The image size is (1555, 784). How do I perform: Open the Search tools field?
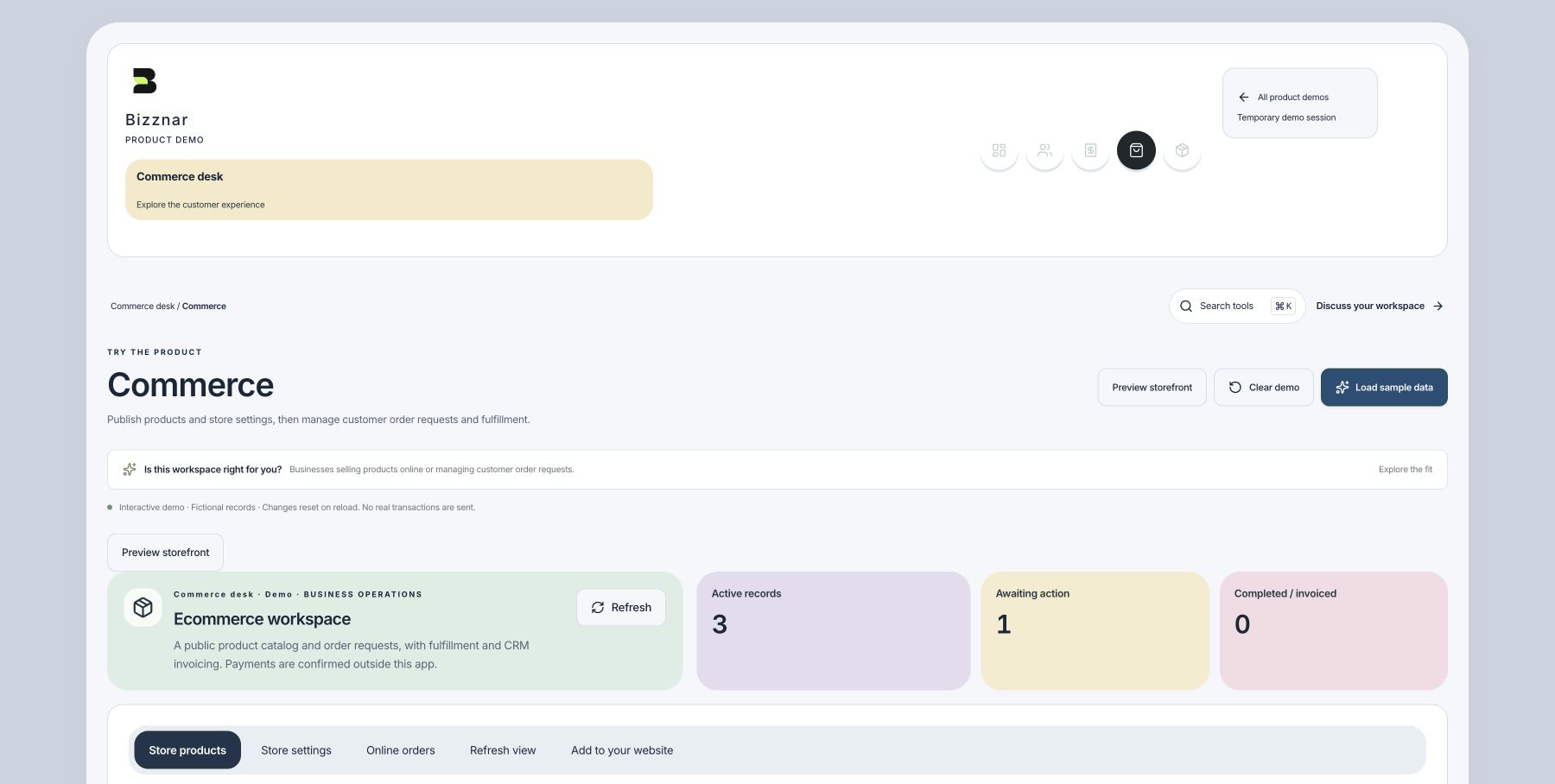pyautogui.click(x=1237, y=306)
